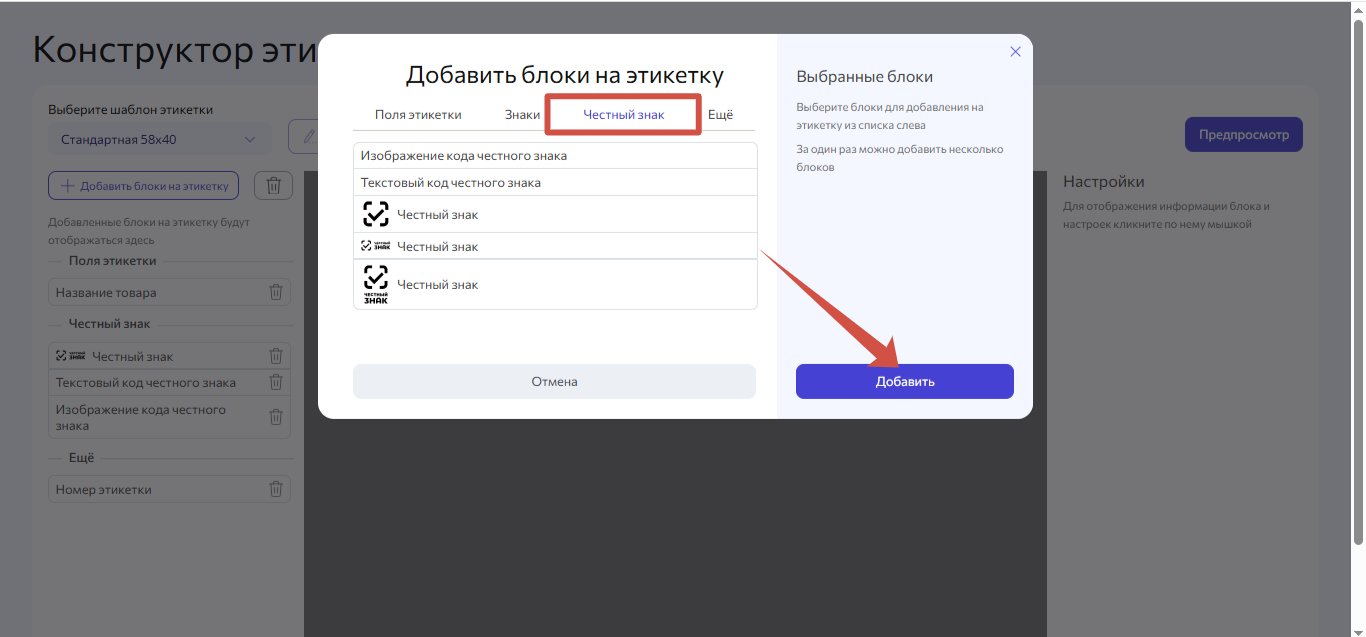Open the Знаки tab
The width and height of the screenshot is (1366, 637).
coord(522,114)
